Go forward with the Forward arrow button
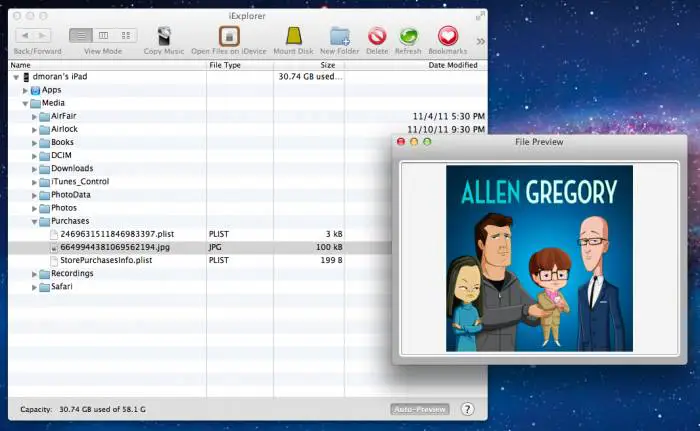Viewport: 700px width, 431px height. click(x=42, y=35)
